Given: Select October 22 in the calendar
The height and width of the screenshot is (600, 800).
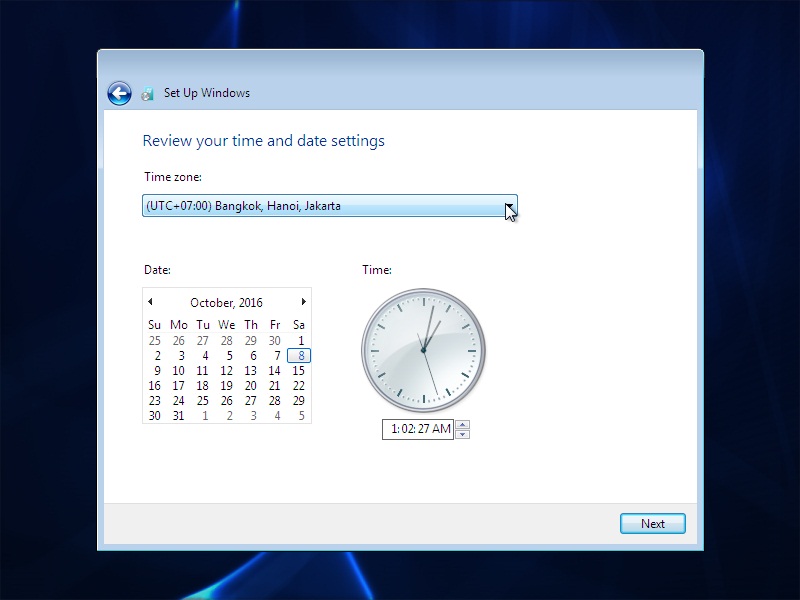Looking at the screenshot, I should 298,386.
